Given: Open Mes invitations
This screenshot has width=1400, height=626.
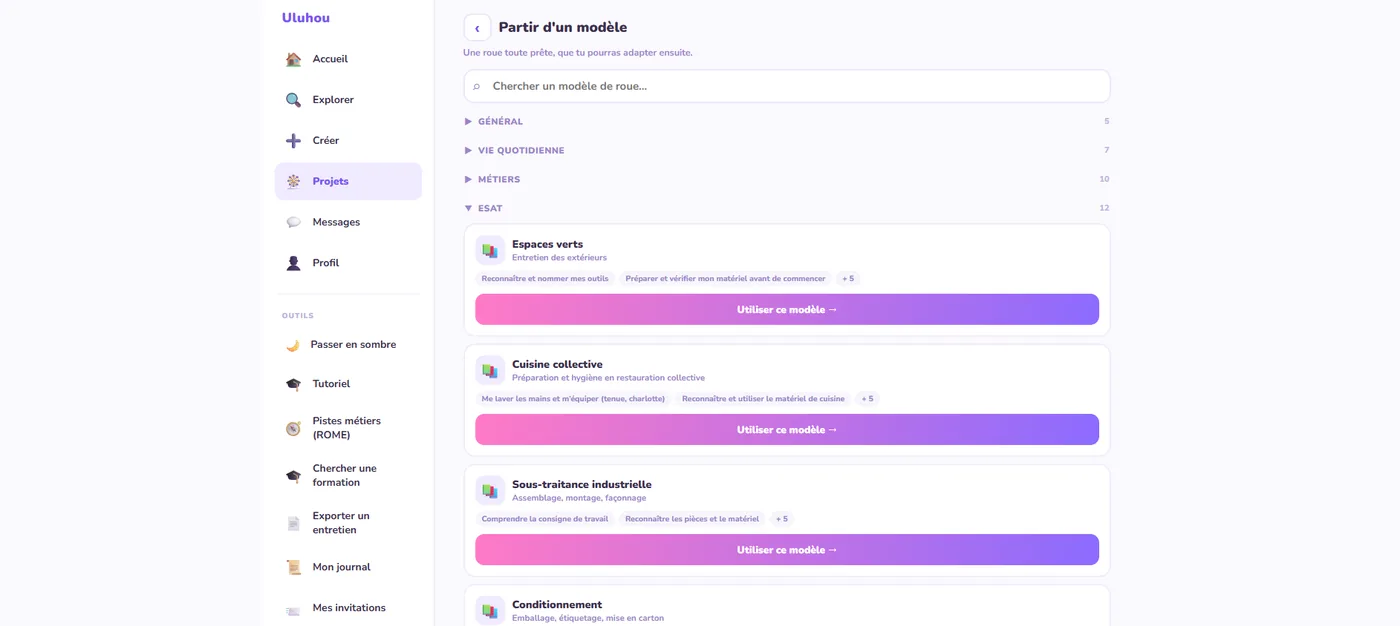Looking at the screenshot, I should pos(348,608).
